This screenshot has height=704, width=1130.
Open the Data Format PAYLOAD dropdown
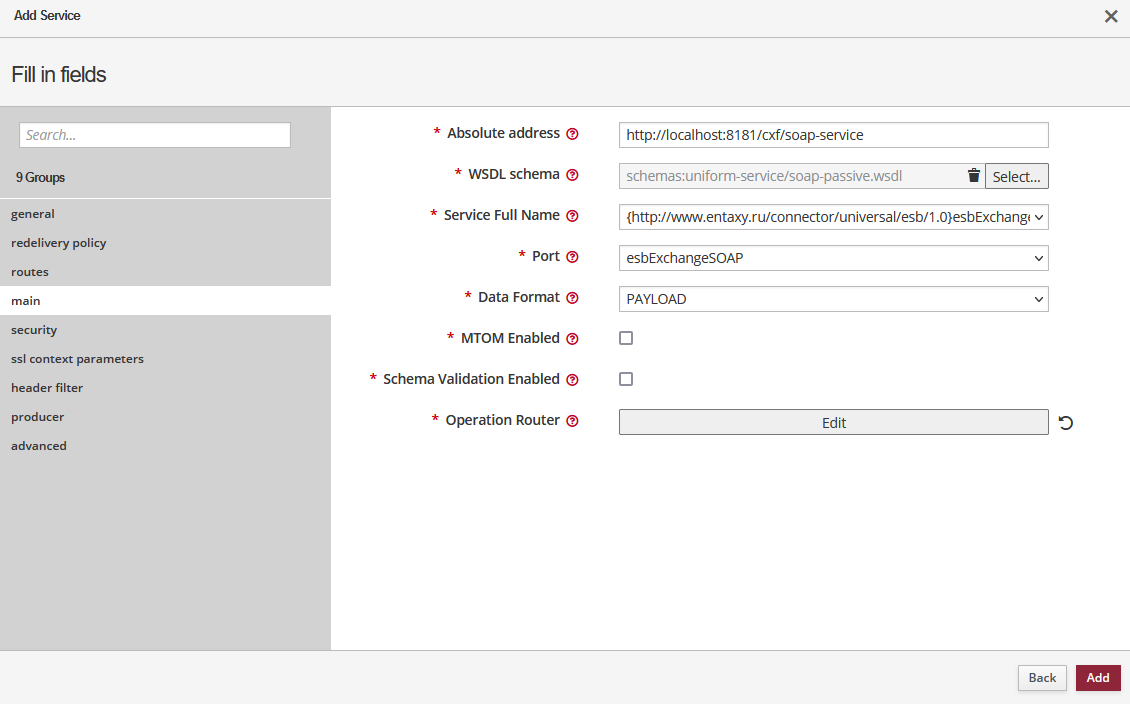pos(833,299)
